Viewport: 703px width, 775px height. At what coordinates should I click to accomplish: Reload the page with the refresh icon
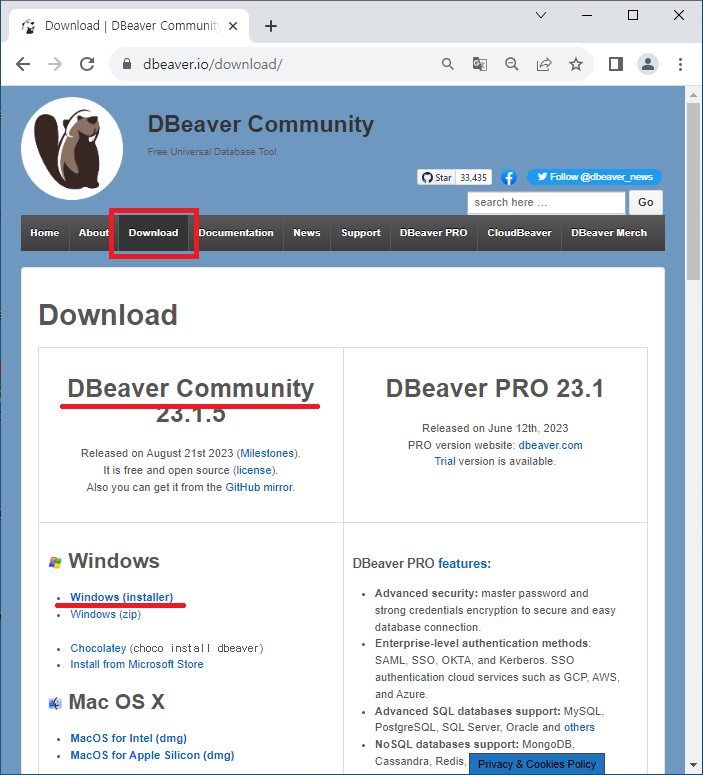click(x=87, y=64)
